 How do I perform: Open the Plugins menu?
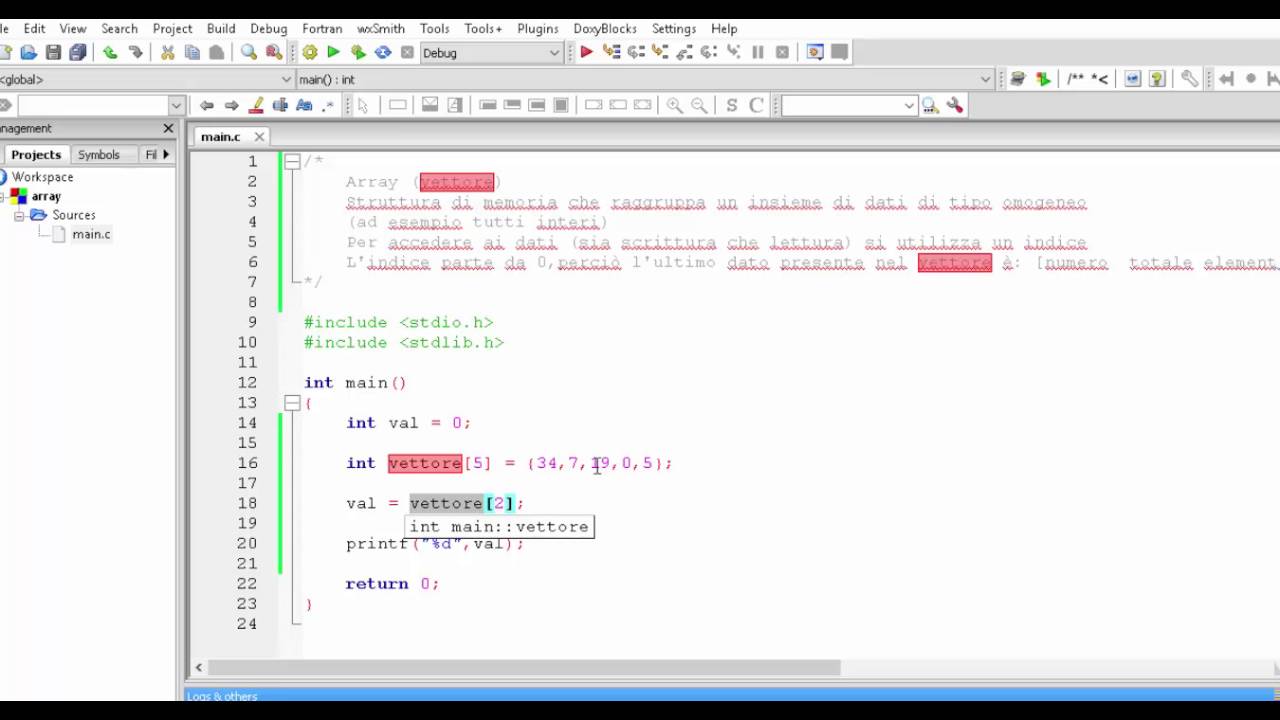(x=538, y=29)
